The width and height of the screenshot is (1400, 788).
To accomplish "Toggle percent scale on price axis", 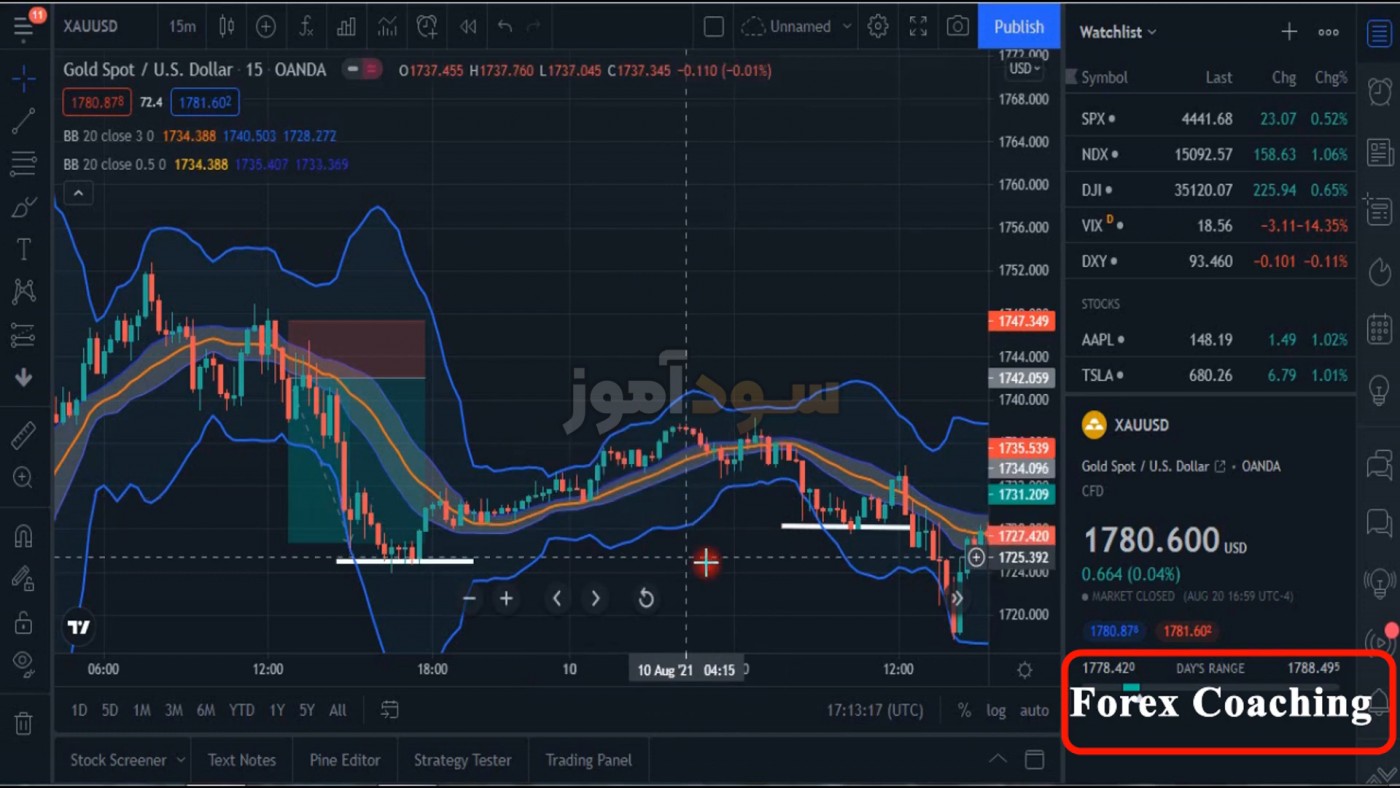I will click(x=964, y=710).
